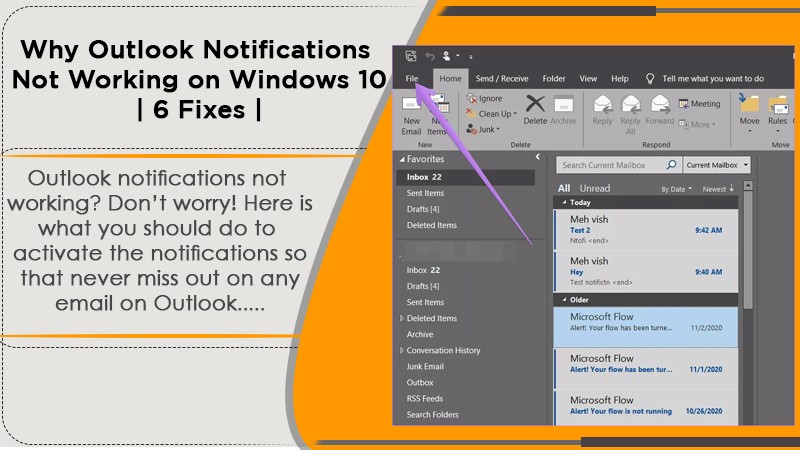Open Microsoft Flow email dated 10/26/2020

click(646, 408)
